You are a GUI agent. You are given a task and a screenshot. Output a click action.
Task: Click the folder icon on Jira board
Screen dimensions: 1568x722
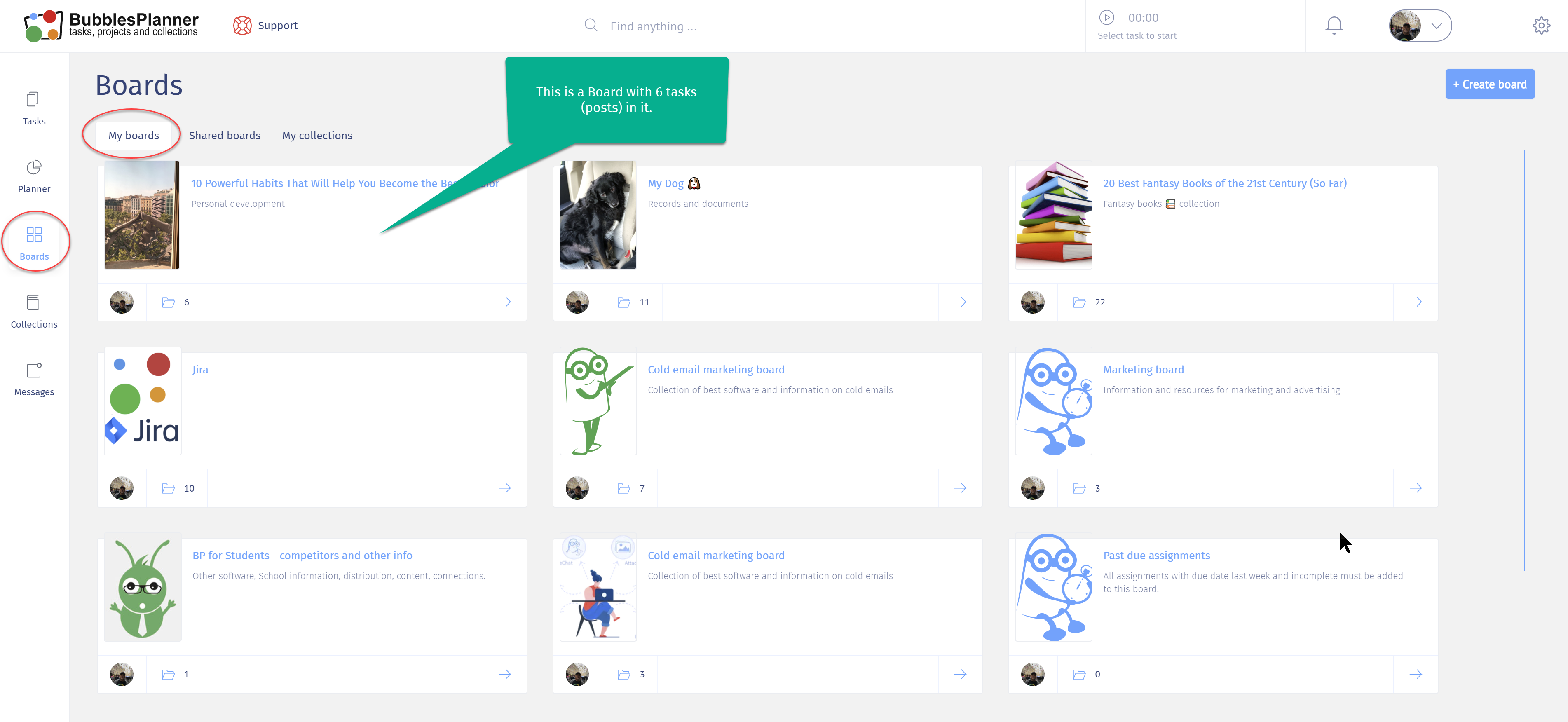pos(168,488)
